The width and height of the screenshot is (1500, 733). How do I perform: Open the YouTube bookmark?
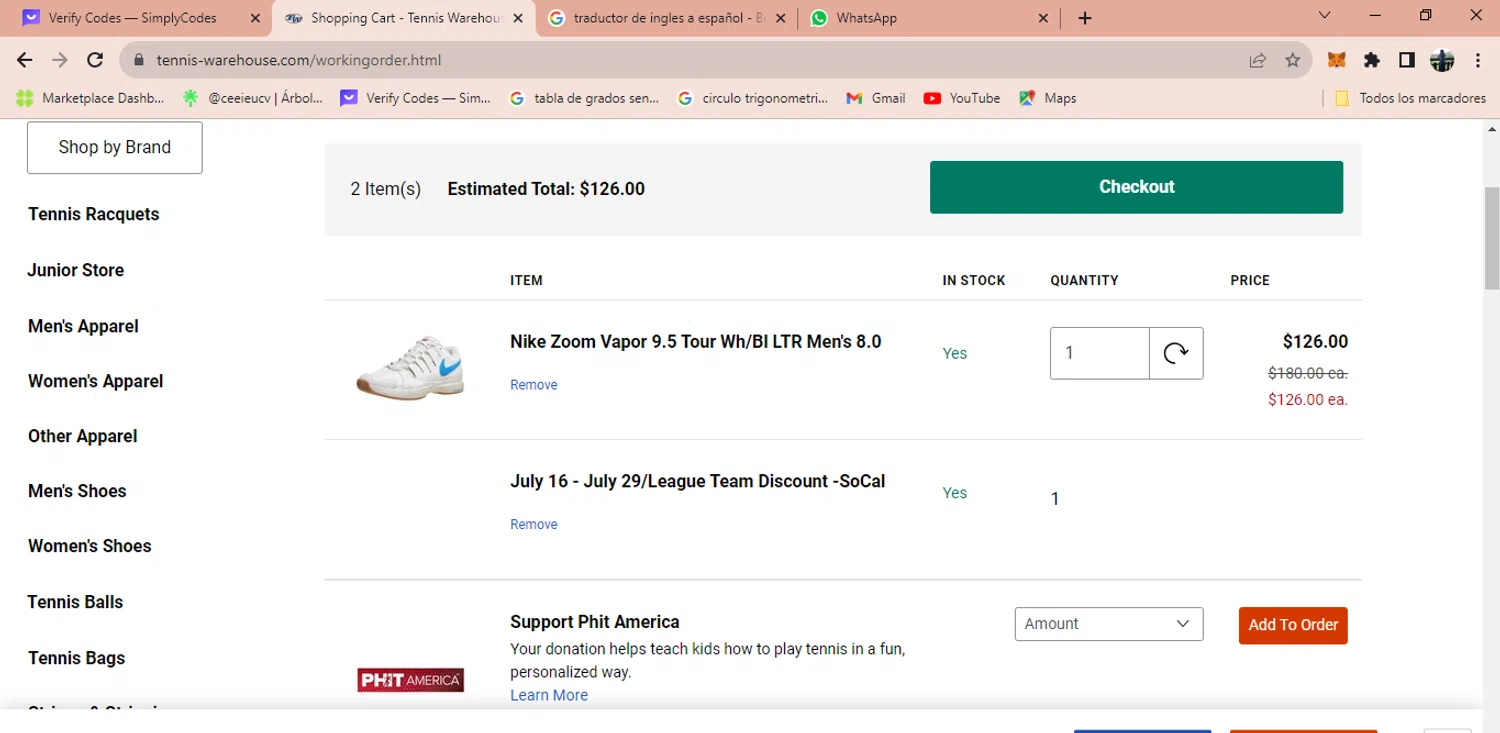(962, 98)
